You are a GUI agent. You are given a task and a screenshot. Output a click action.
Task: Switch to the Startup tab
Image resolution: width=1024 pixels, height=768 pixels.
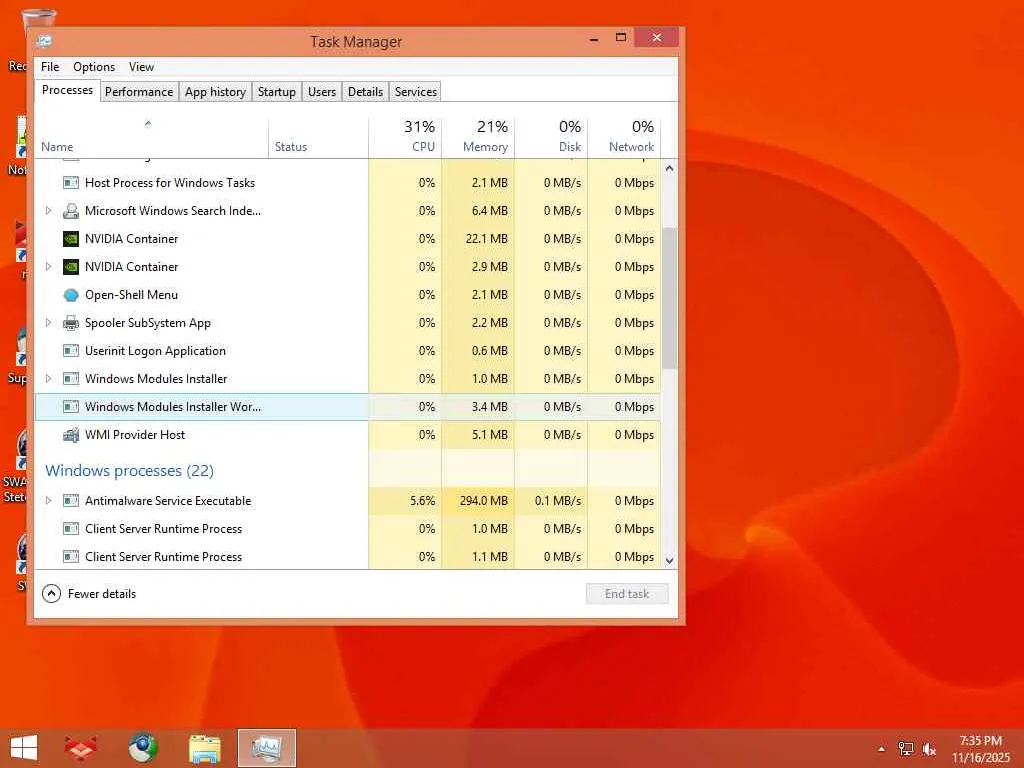277,92
